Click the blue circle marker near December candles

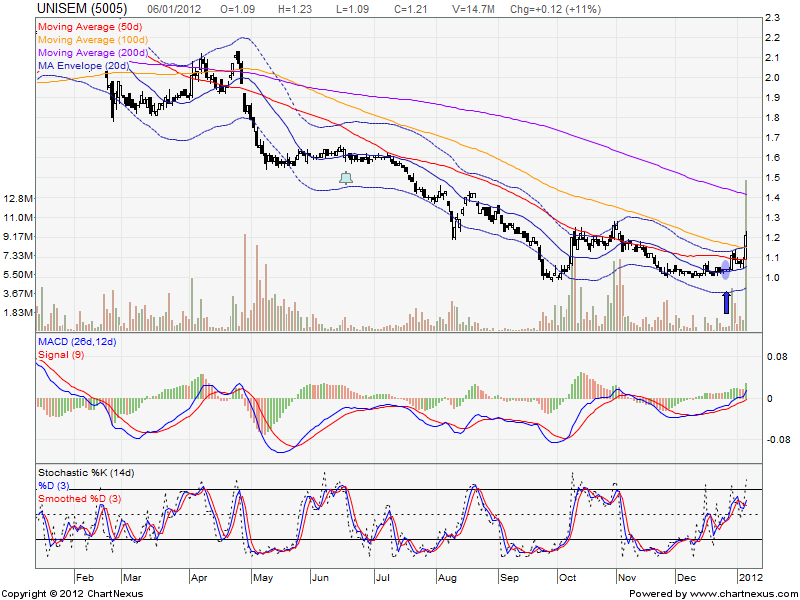point(726,270)
